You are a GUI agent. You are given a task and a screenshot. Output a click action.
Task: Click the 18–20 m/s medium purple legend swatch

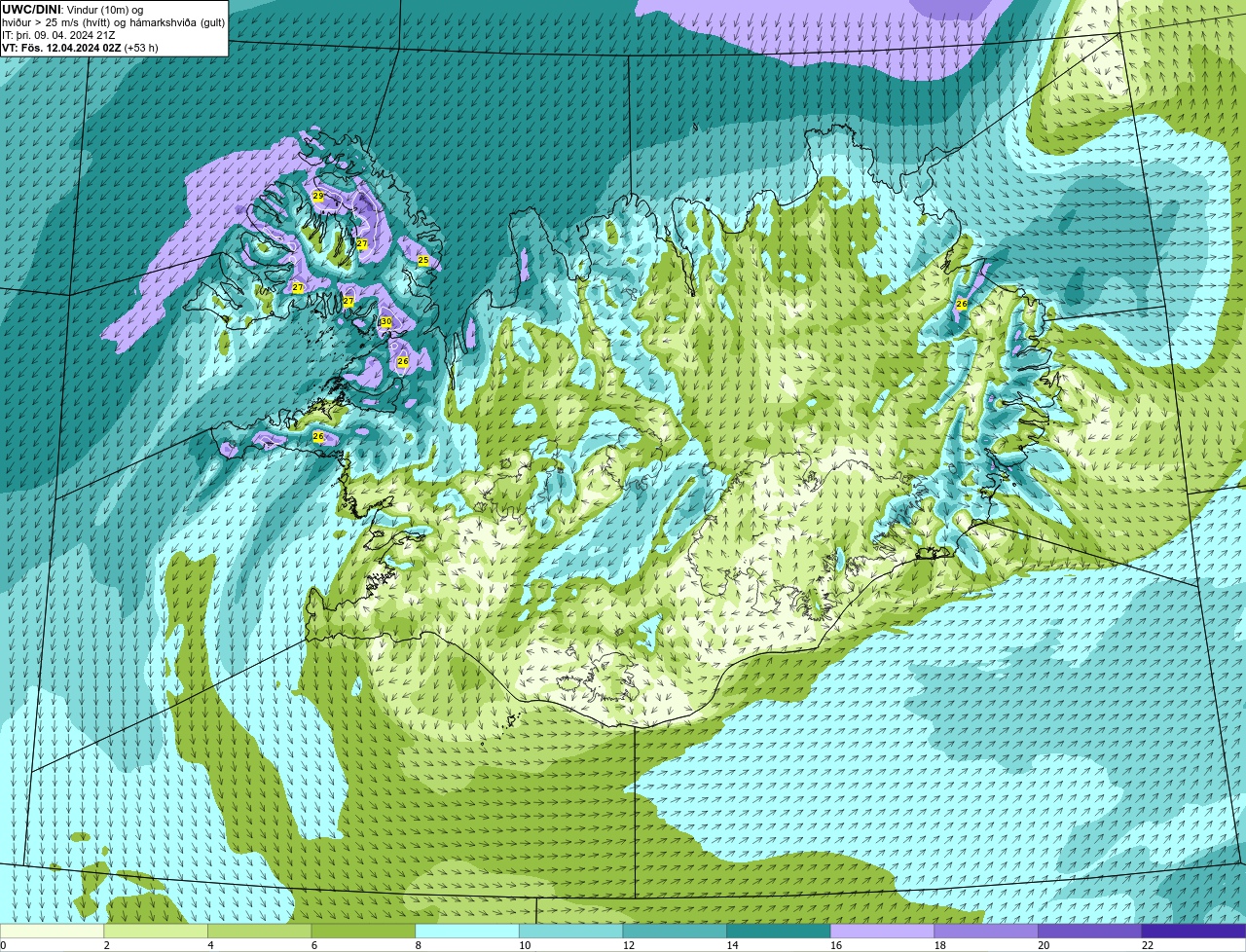(986, 931)
